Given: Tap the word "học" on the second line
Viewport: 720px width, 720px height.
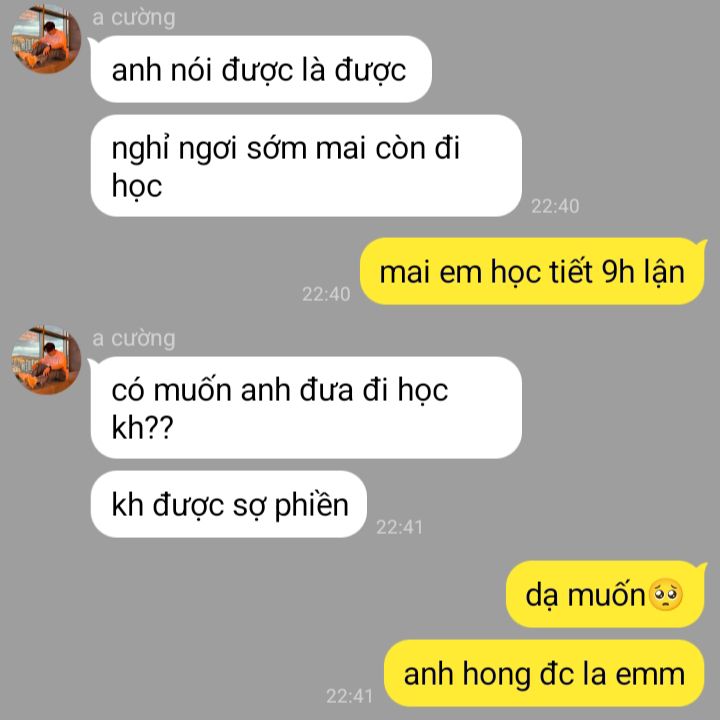Looking at the screenshot, I should point(137,186).
